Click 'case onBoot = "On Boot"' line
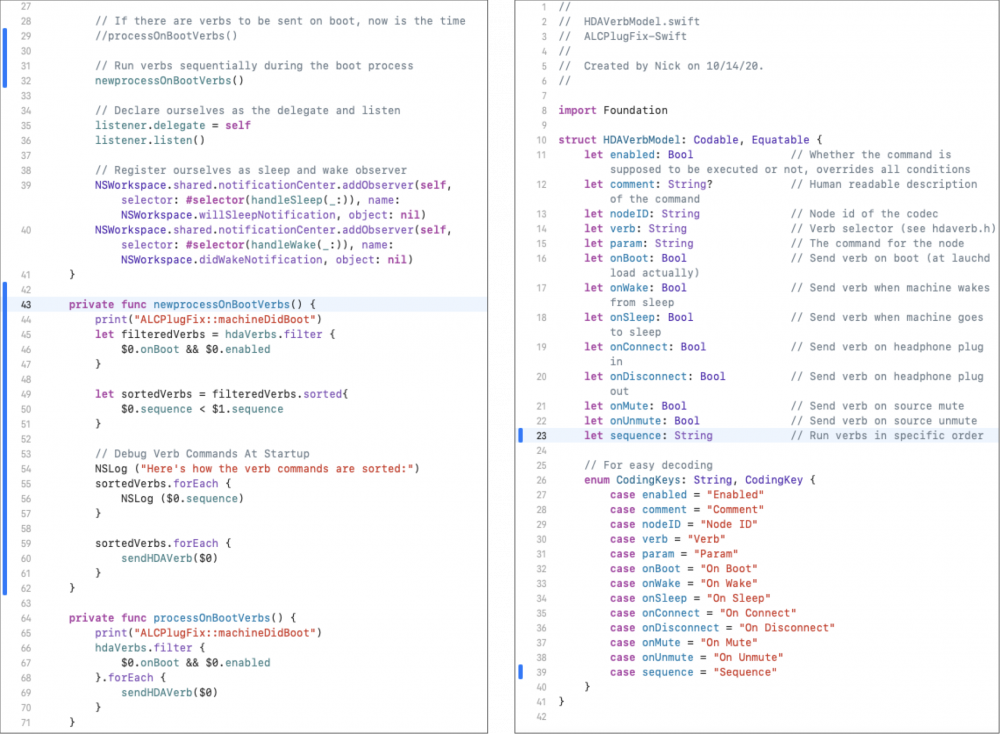Viewport: 1000px width, 734px height. coord(683,568)
